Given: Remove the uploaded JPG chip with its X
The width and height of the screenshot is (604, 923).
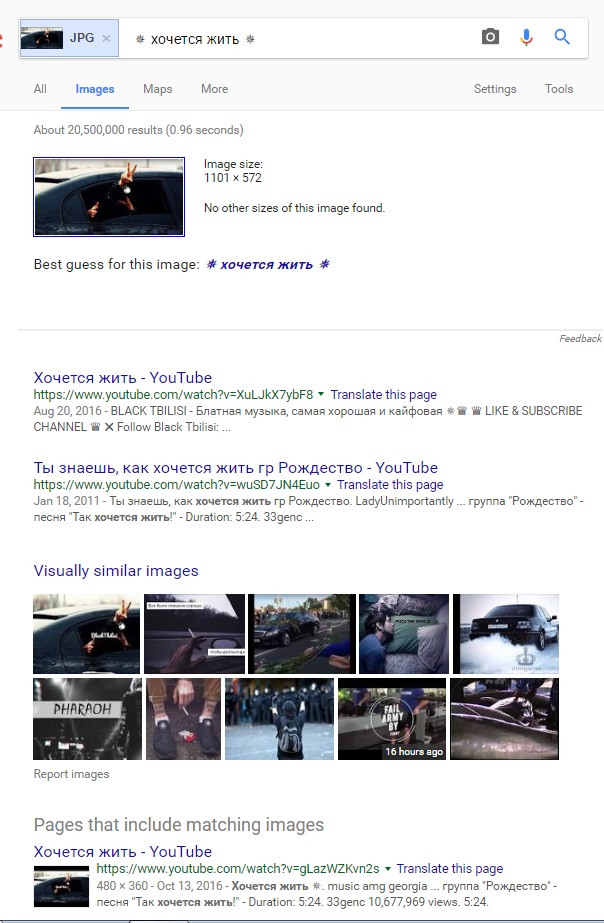Looking at the screenshot, I should [106, 38].
